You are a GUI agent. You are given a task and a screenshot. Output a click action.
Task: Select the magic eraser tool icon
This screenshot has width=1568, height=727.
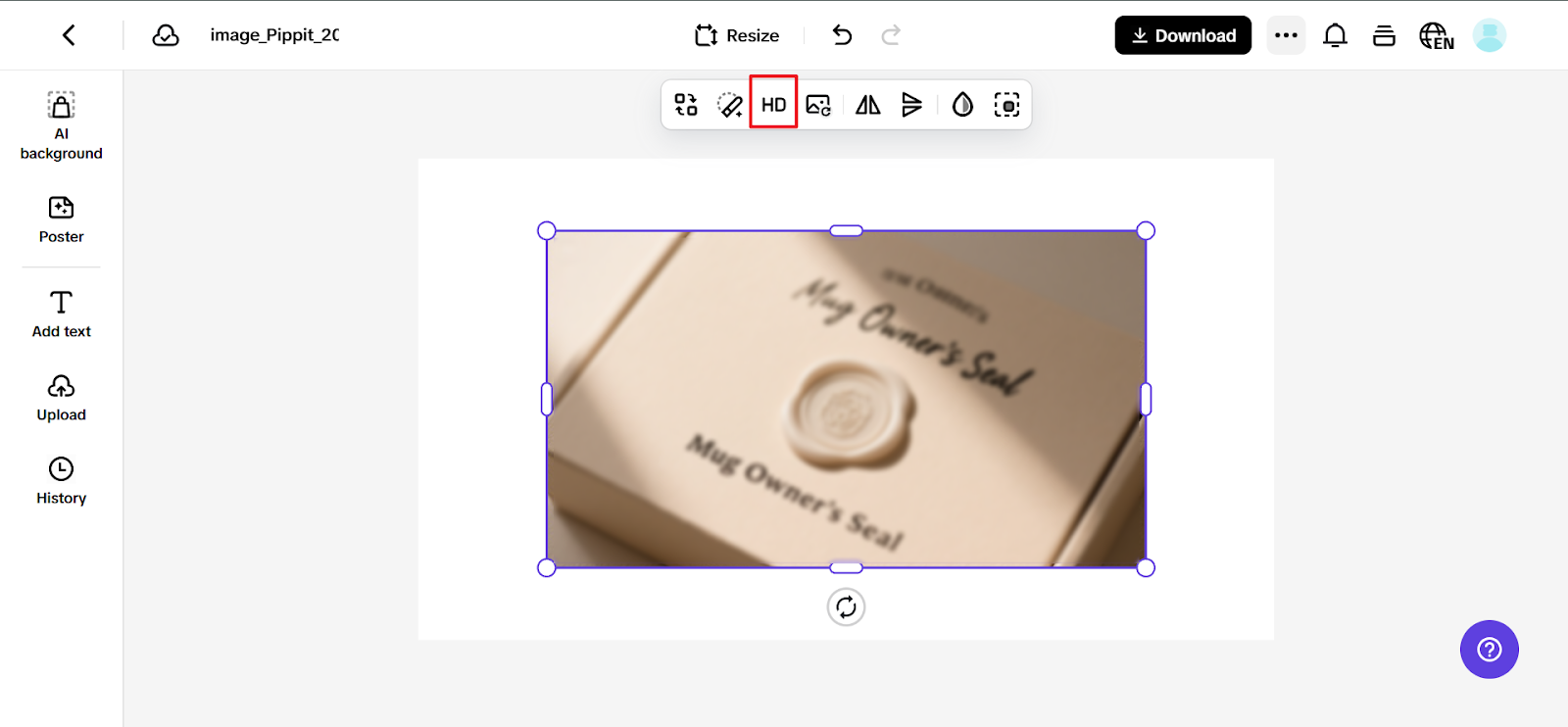(730, 105)
